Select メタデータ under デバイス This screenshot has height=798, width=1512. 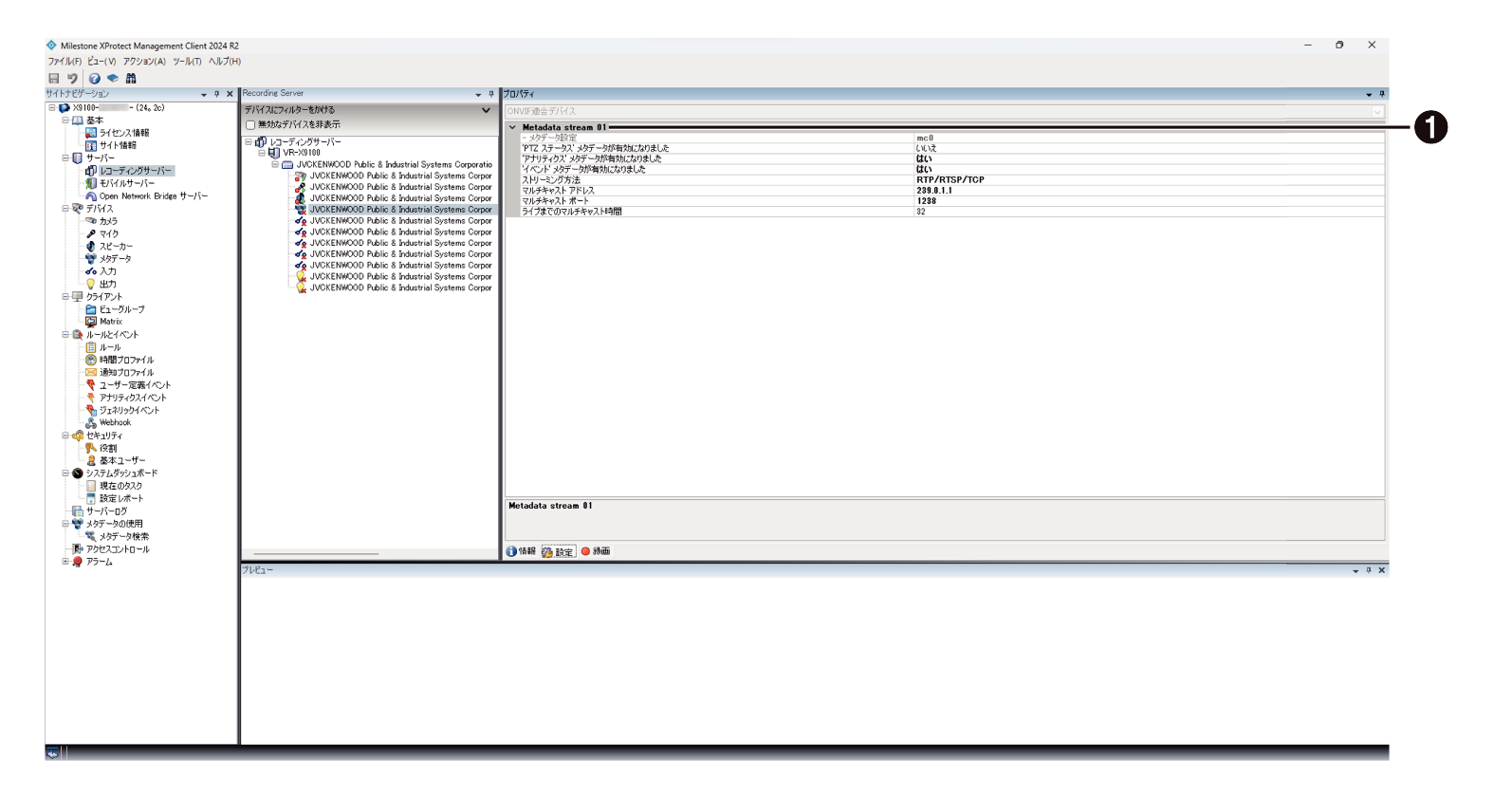(x=116, y=259)
